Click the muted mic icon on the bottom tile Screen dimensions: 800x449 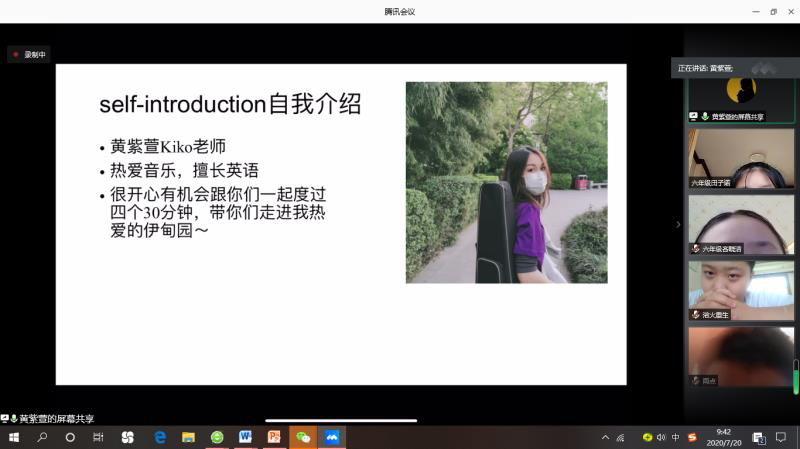695,381
